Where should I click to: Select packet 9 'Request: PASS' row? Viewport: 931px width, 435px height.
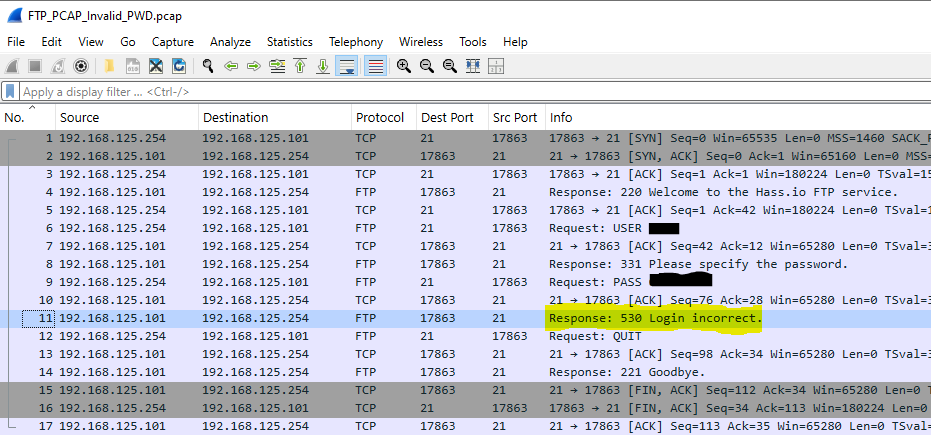pos(466,282)
